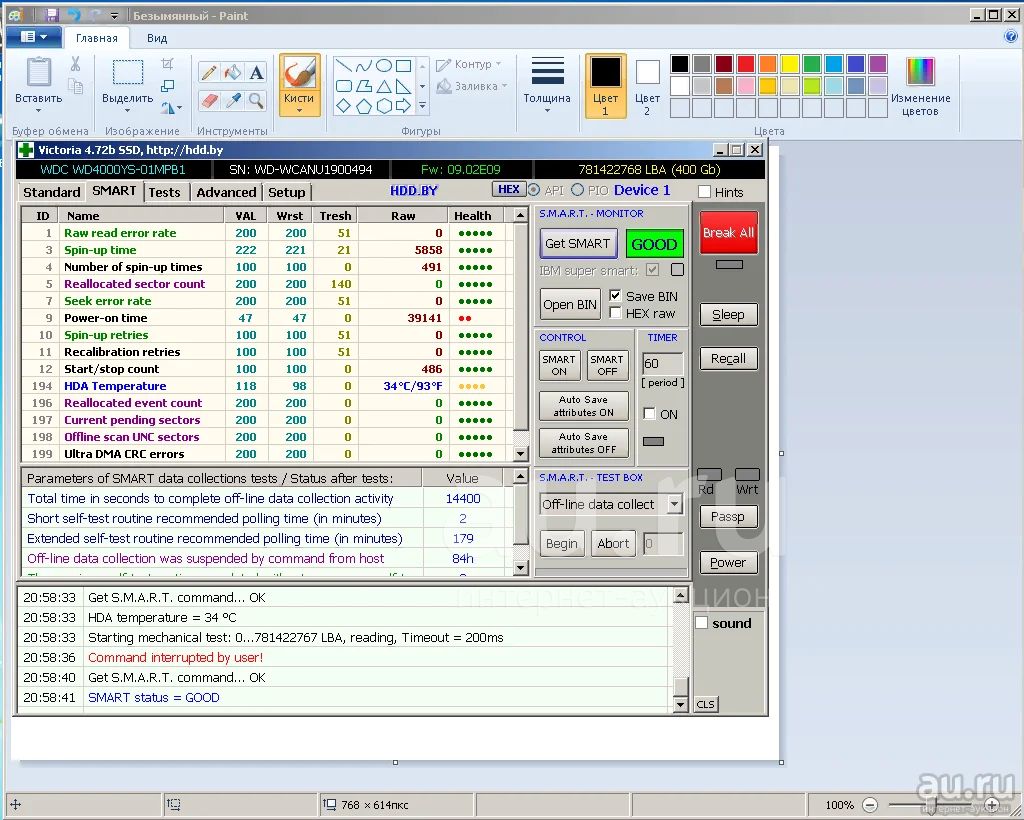The width and height of the screenshot is (1024, 820).
Task: Open the Setup tab in Victoria
Action: [x=287, y=192]
